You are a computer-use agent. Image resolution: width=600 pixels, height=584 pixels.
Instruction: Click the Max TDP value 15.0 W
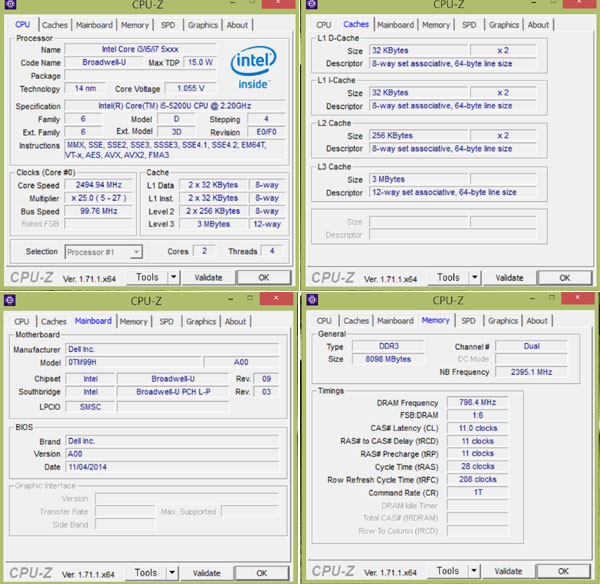coord(200,62)
